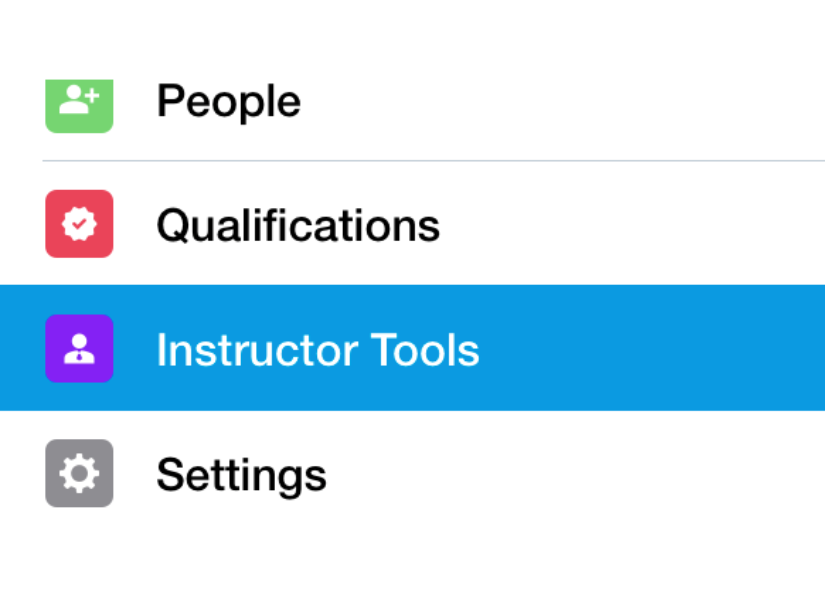Click the white person glyph beside Instructor Tools
This screenshot has height=604, width=825.
[x=79, y=349]
